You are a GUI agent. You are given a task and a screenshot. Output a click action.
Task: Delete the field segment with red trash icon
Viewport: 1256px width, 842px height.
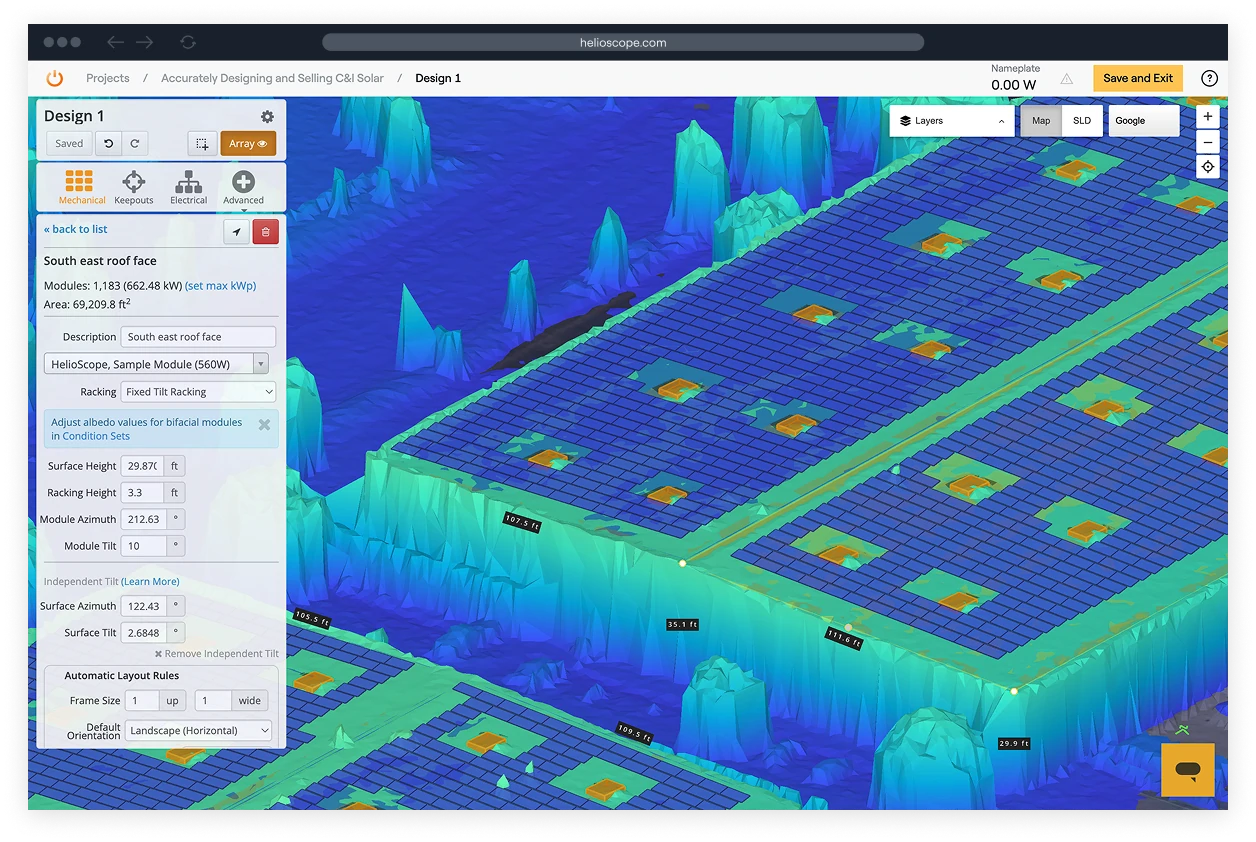coord(266,232)
